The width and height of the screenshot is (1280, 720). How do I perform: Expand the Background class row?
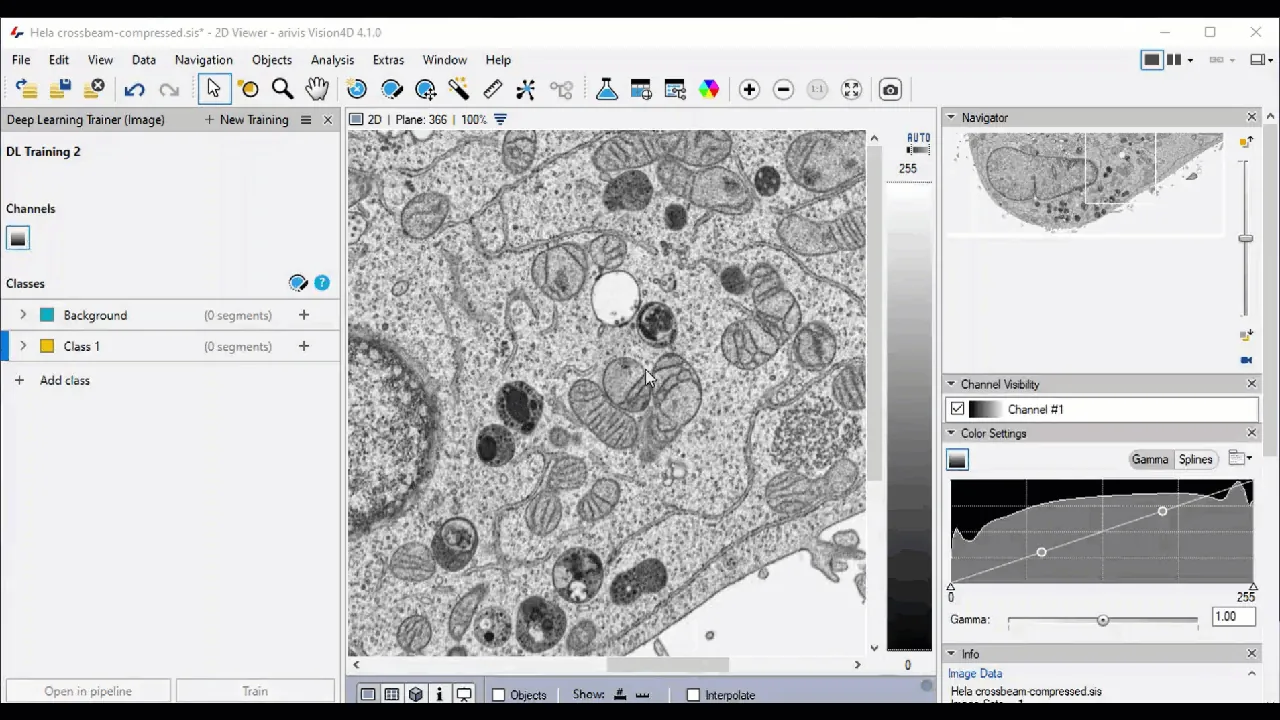[23, 315]
